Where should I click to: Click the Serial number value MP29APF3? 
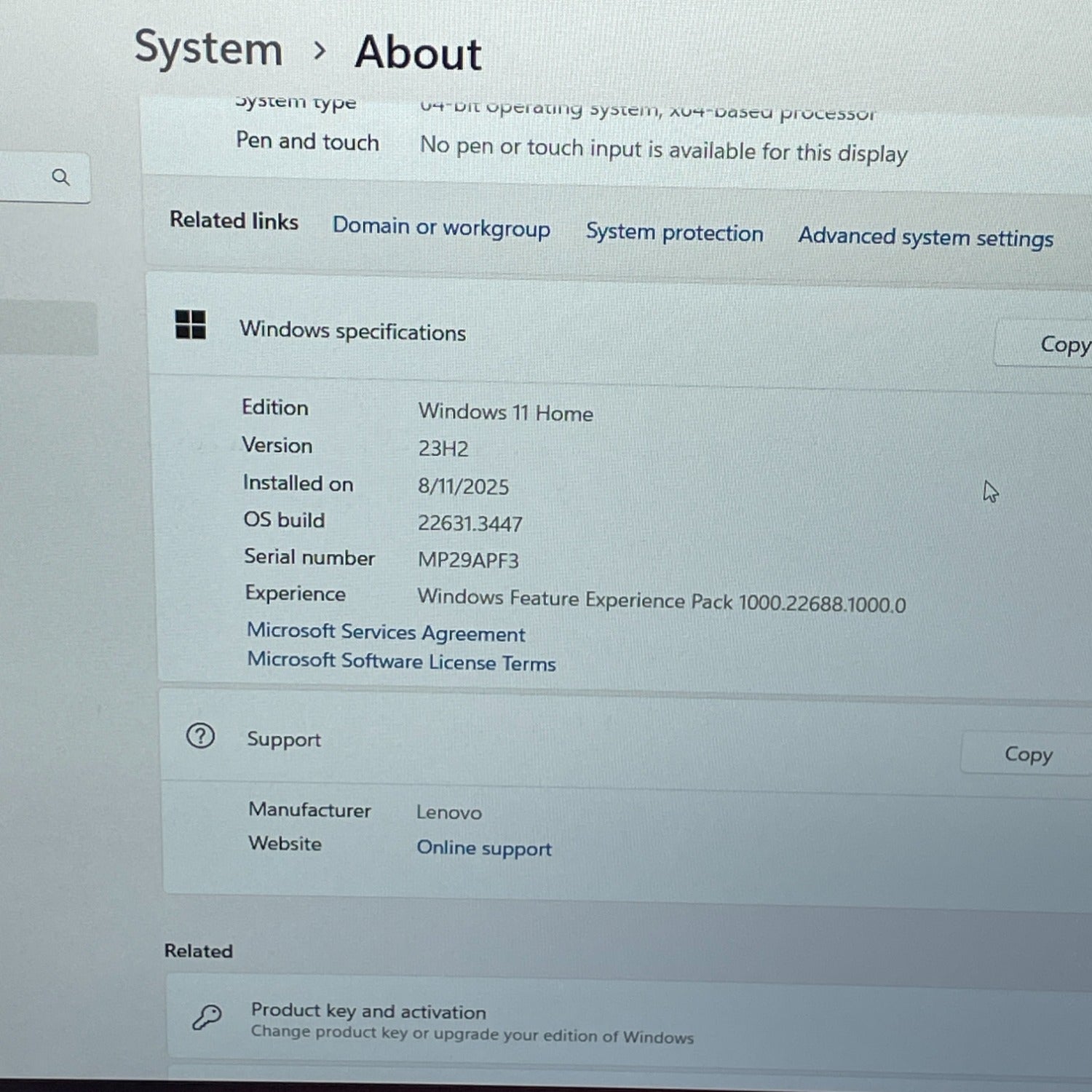pyautogui.click(x=468, y=560)
